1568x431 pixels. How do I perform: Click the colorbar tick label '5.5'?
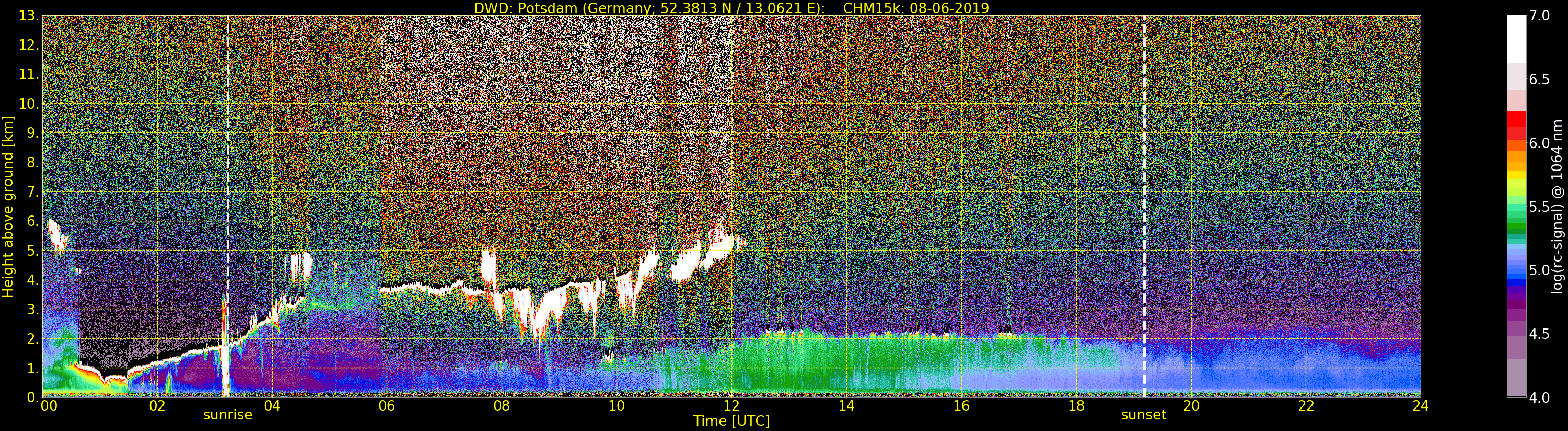click(x=1539, y=207)
